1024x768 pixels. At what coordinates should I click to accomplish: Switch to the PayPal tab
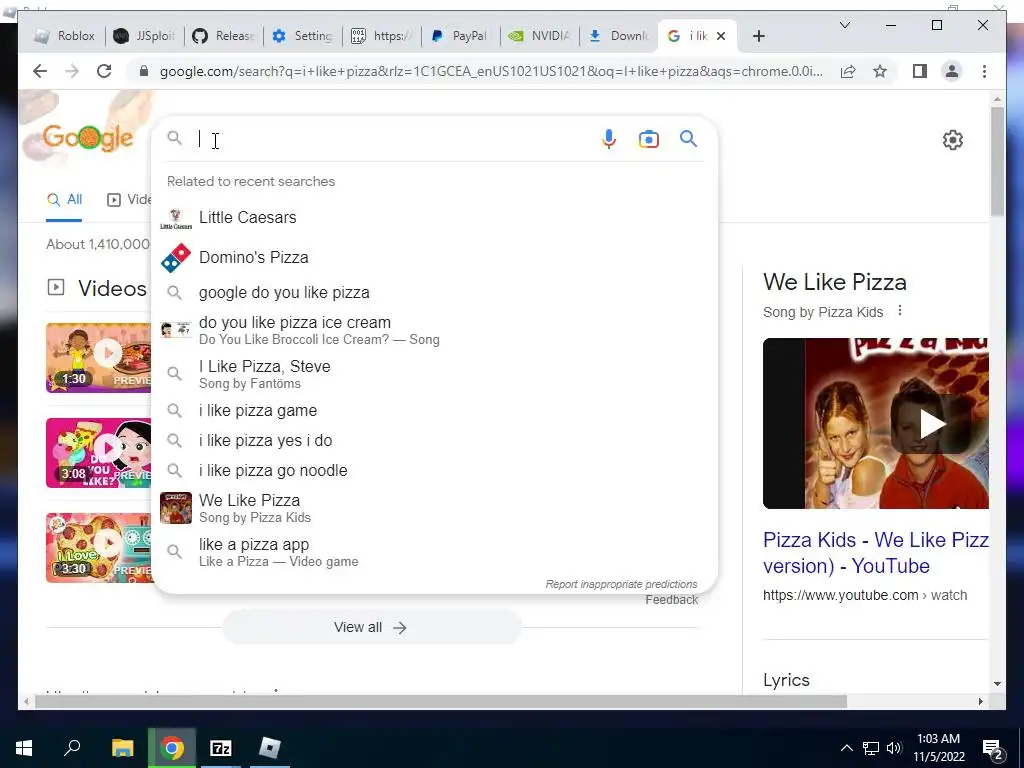click(460, 36)
